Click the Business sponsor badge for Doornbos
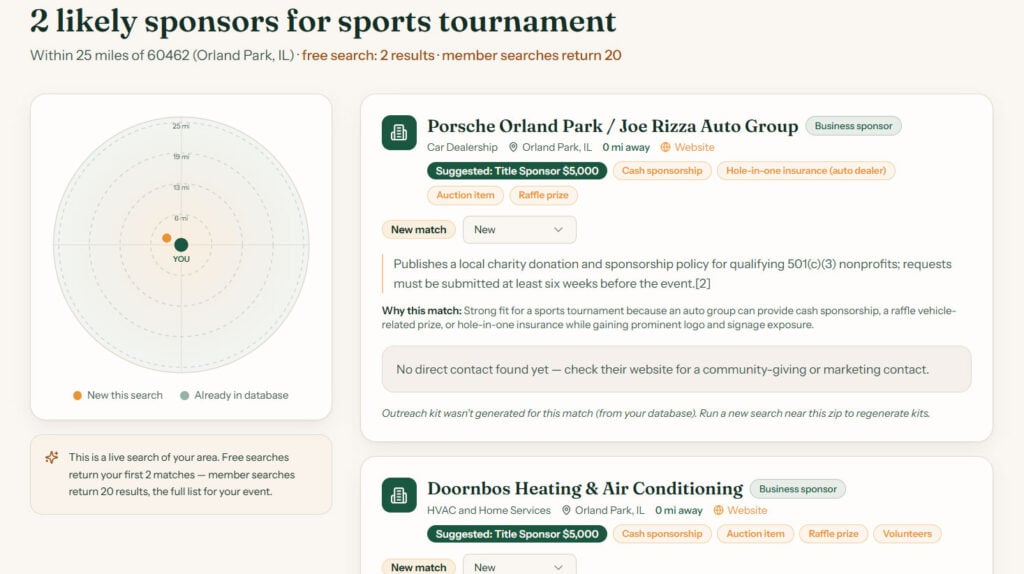Image resolution: width=1024 pixels, height=574 pixels. (797, 489)
